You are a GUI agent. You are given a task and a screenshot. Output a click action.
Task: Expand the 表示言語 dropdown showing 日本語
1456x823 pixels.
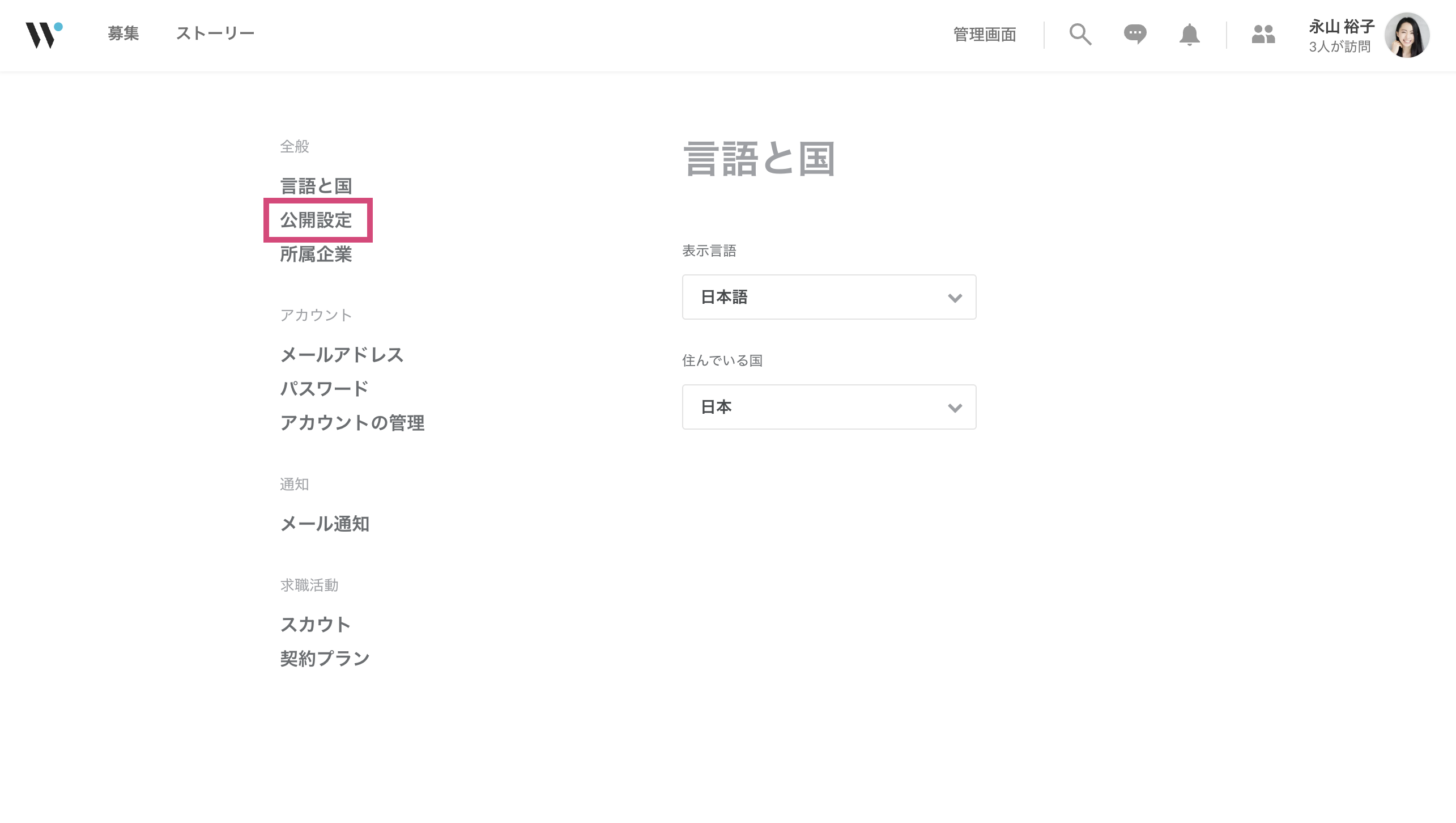828,297
